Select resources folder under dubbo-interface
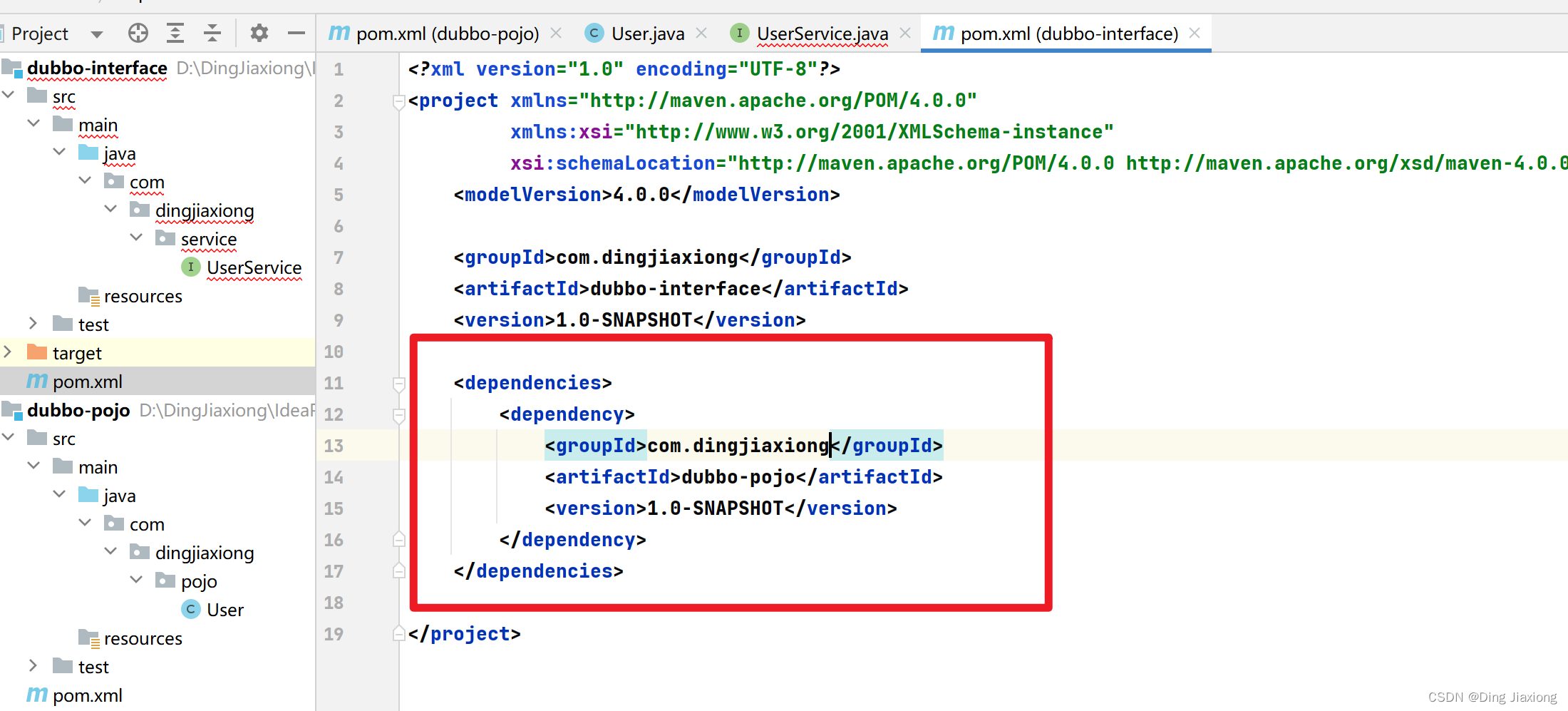 point(143,296)
